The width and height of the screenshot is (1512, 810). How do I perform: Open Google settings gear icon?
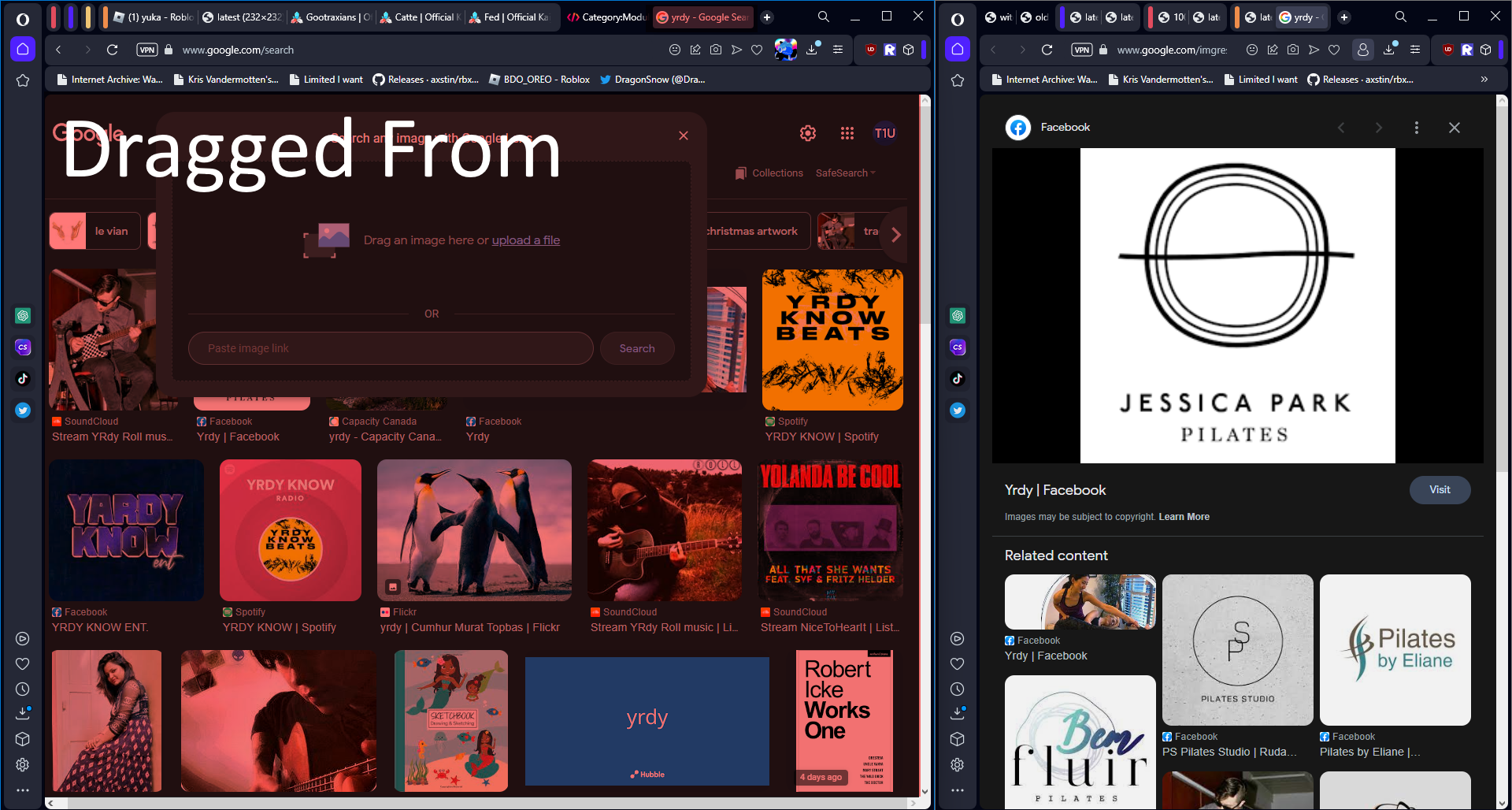click(x=808, y=133)
